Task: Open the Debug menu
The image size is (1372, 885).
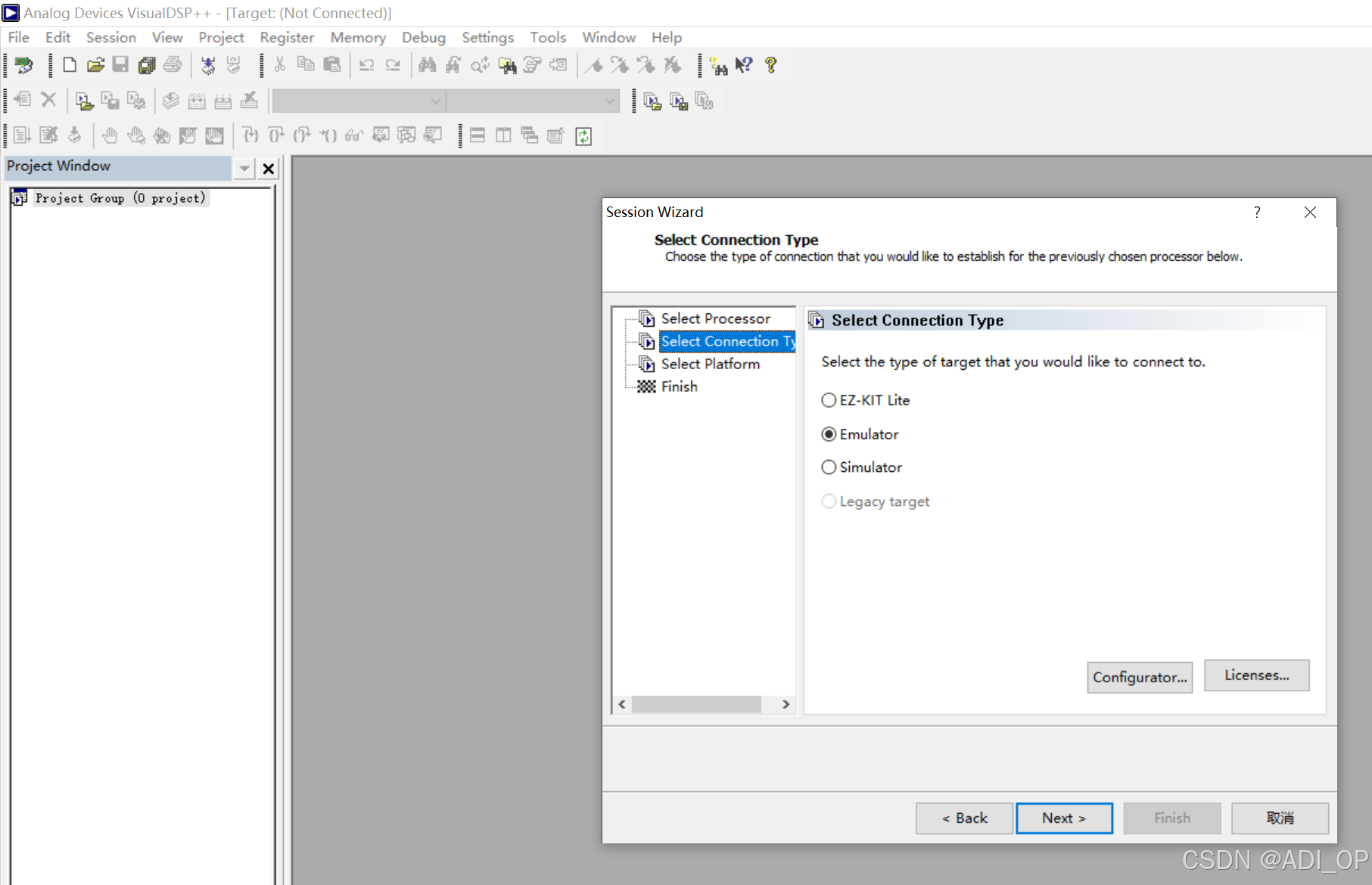Action: [424, 37]
